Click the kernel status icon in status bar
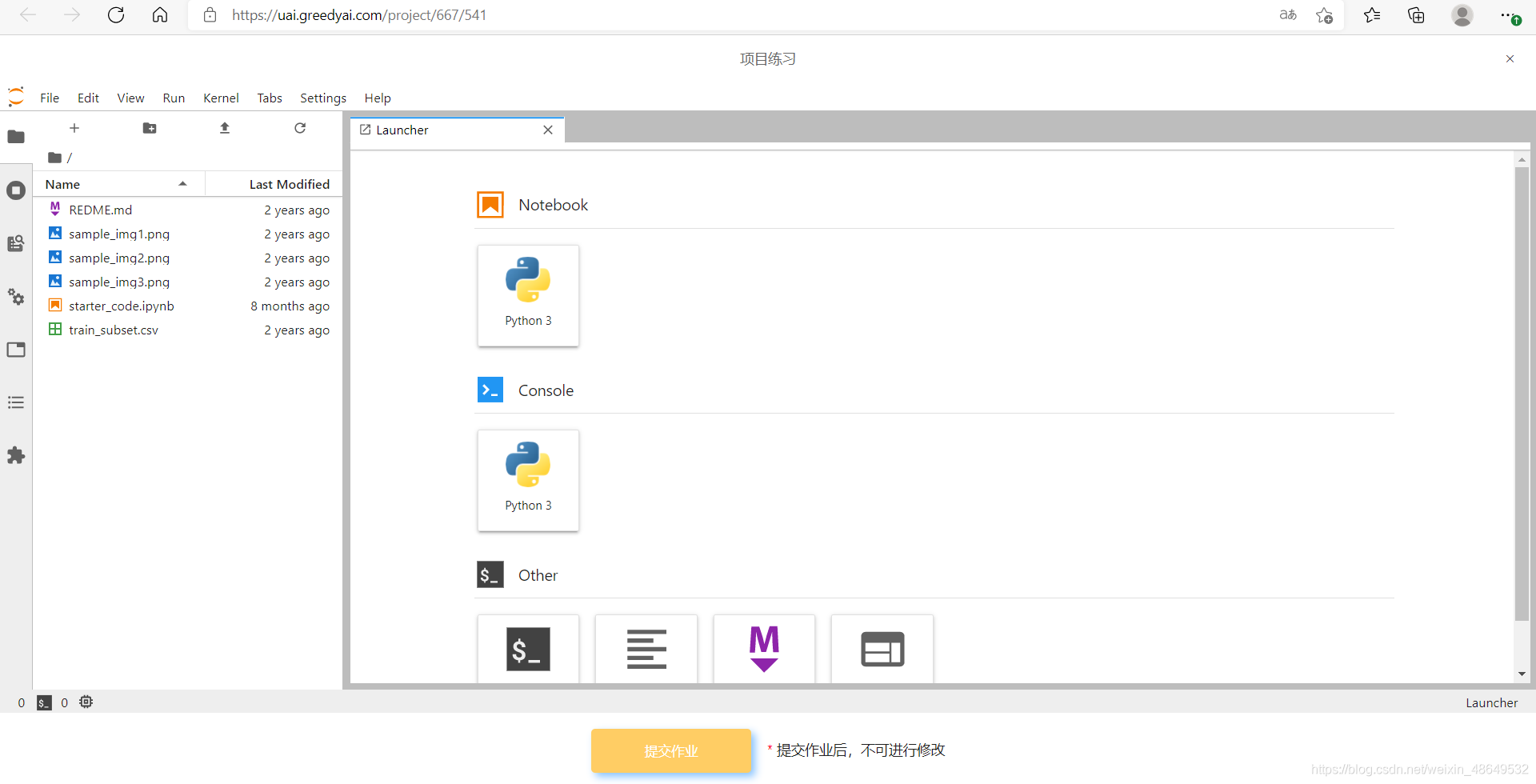The image size is (1536, 784). (x=86, y=702)
